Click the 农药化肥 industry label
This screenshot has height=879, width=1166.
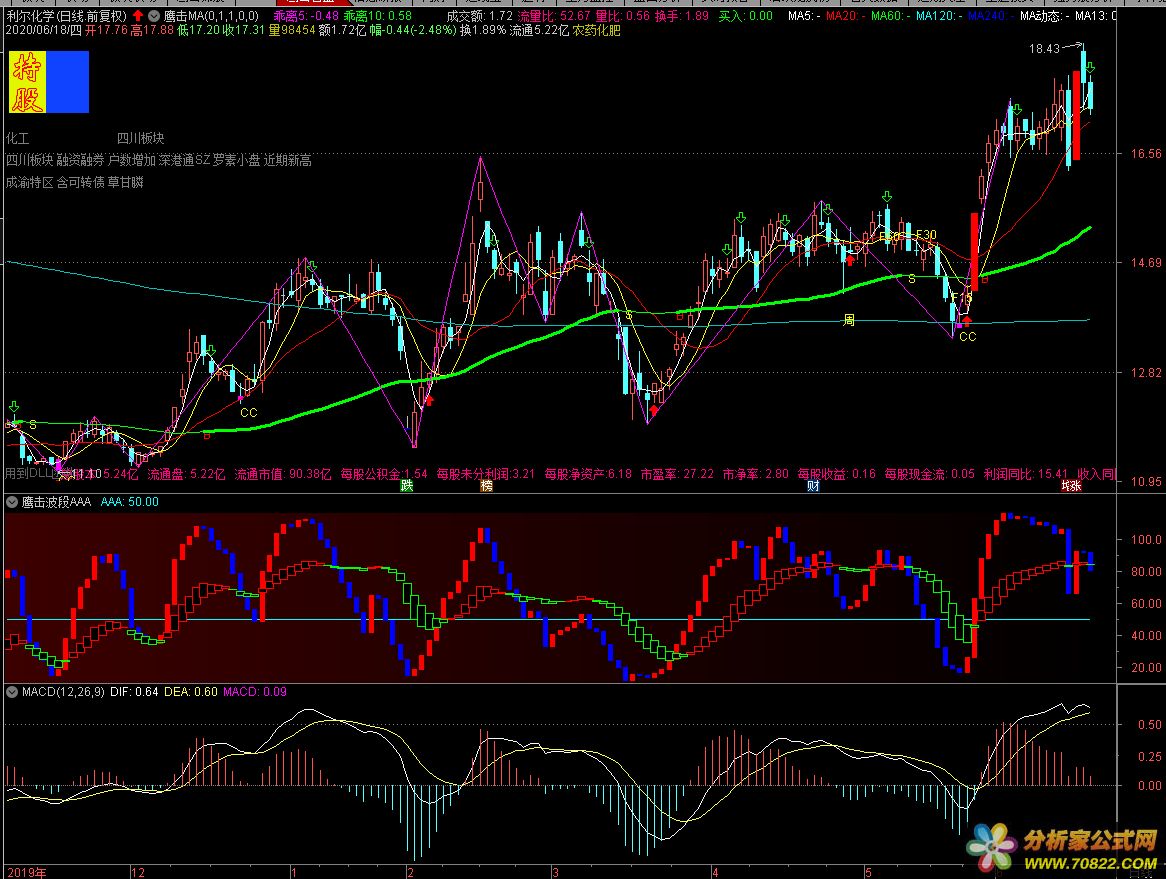coord(596,30)
